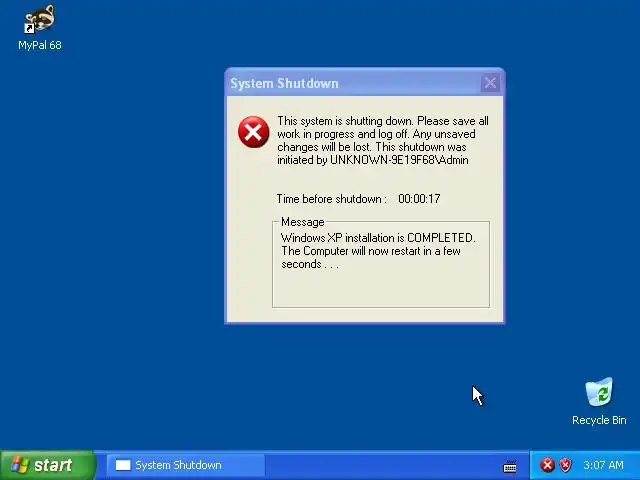Click the Start button

47,465
